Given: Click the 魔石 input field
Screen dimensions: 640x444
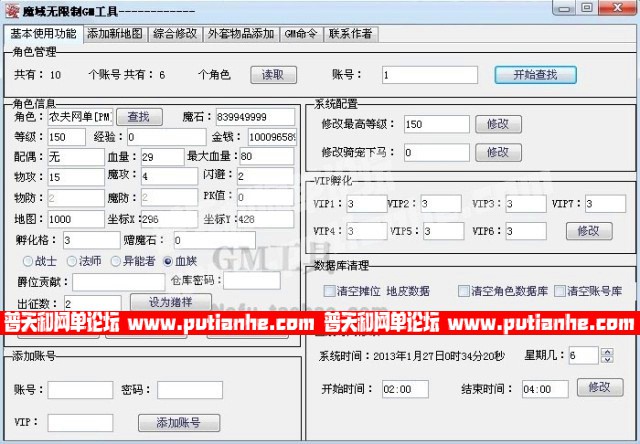Looking at the screenshot, I should point(255,117).
